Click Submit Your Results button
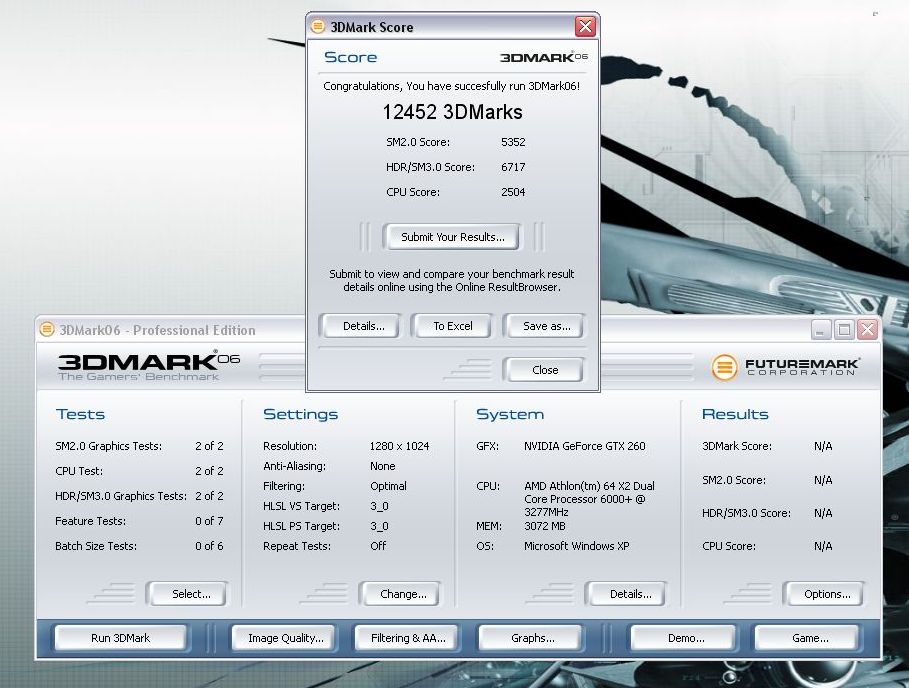Viewport: 909px width, 688px height. coord(452,237)
